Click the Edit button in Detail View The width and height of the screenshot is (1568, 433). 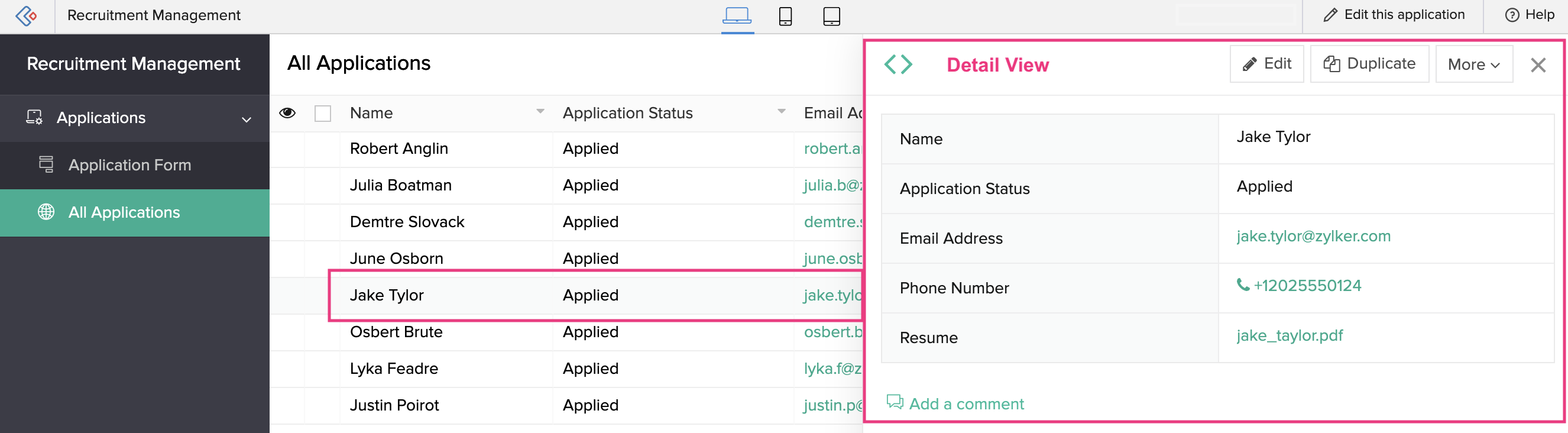pyautogui.click(x=1266, y=64)
